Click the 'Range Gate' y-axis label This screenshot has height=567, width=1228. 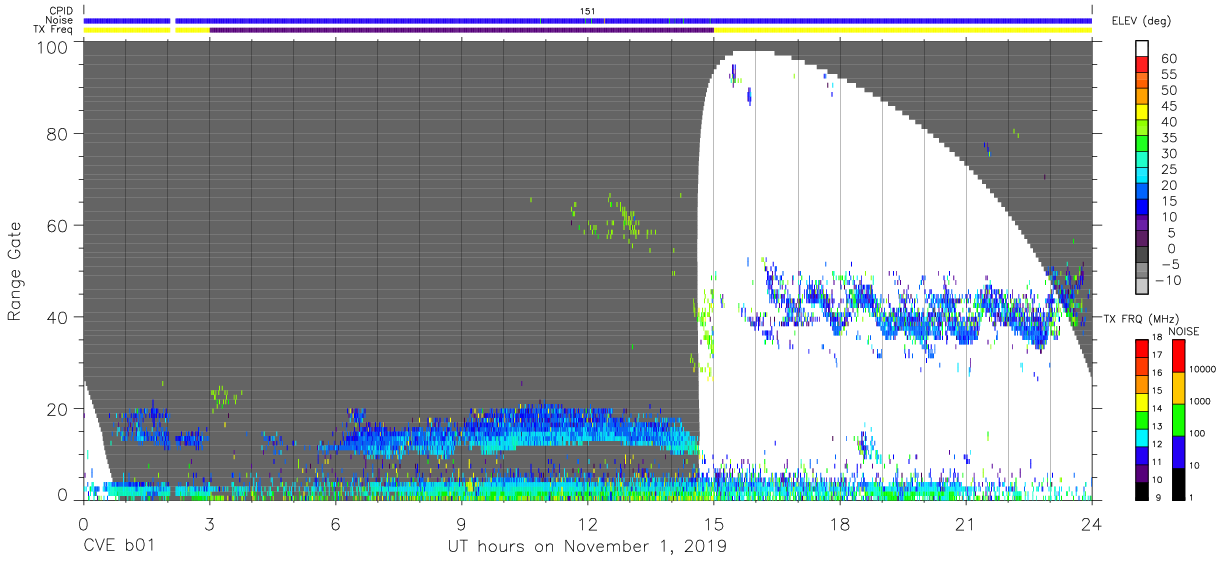click(15, 272)
